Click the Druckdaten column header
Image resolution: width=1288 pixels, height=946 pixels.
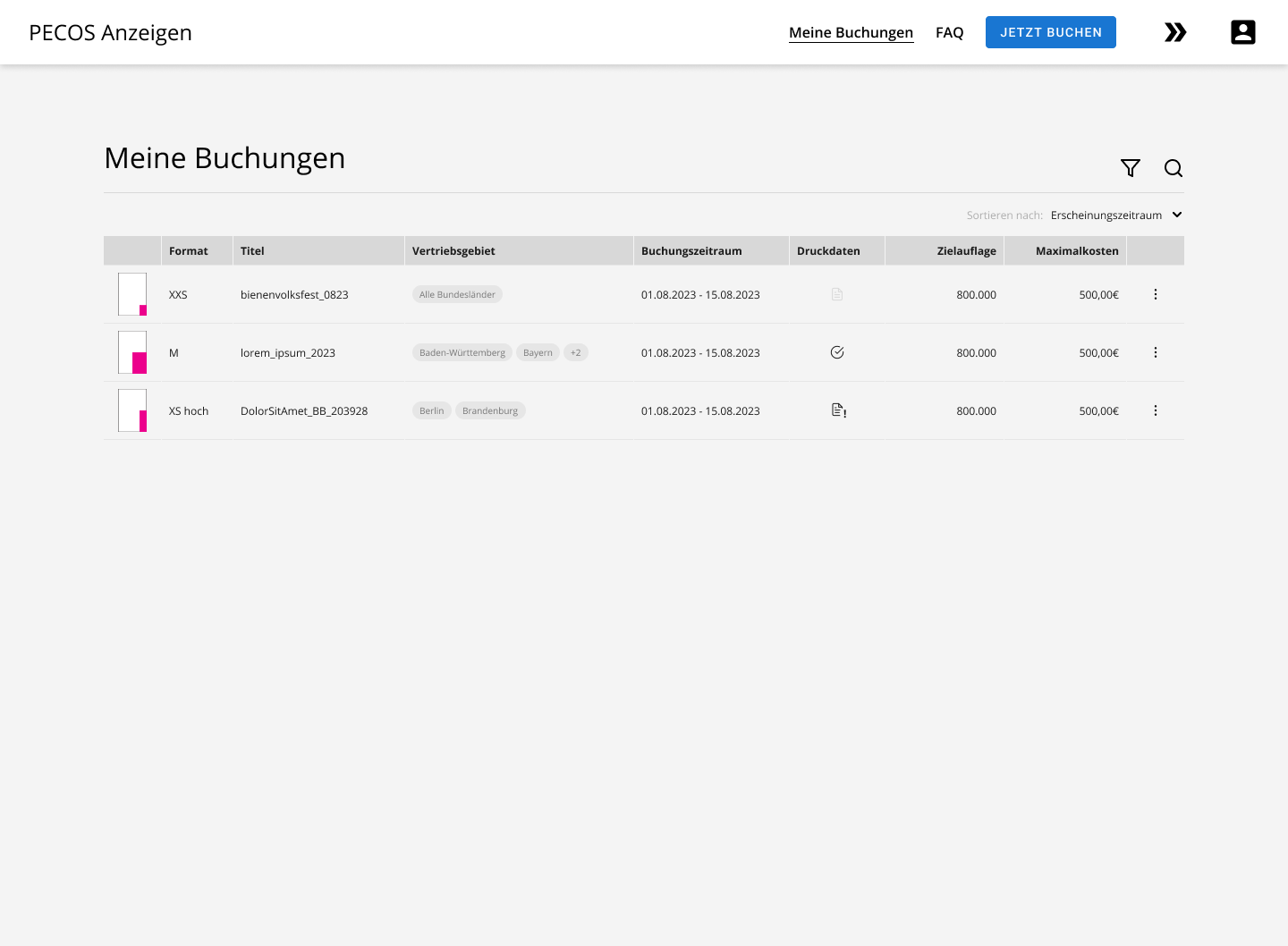coord(837,251)
